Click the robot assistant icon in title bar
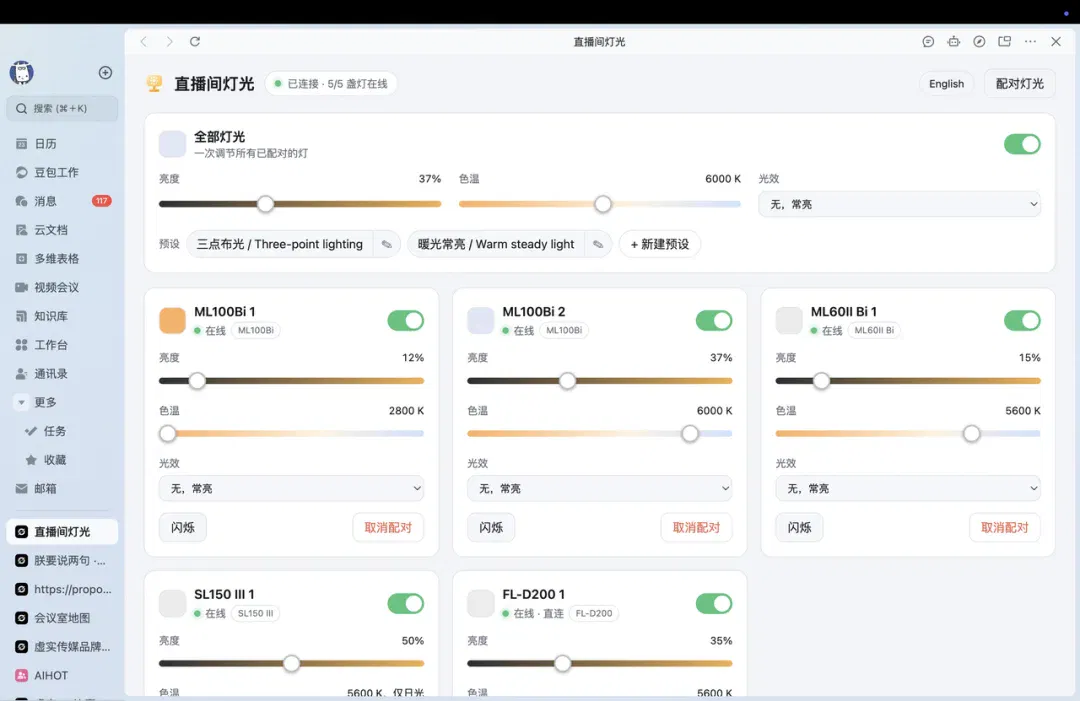Screen dimensions: 1080x701 point(953,41)
